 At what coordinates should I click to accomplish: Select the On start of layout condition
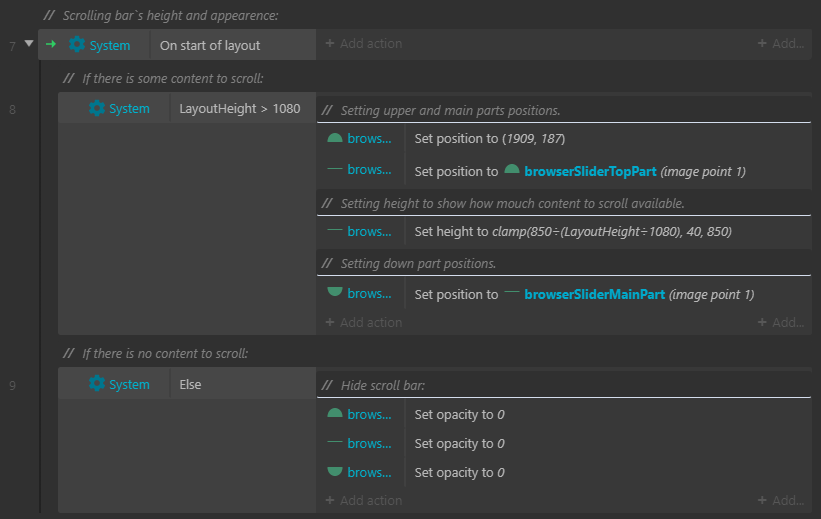coord(210,46)
